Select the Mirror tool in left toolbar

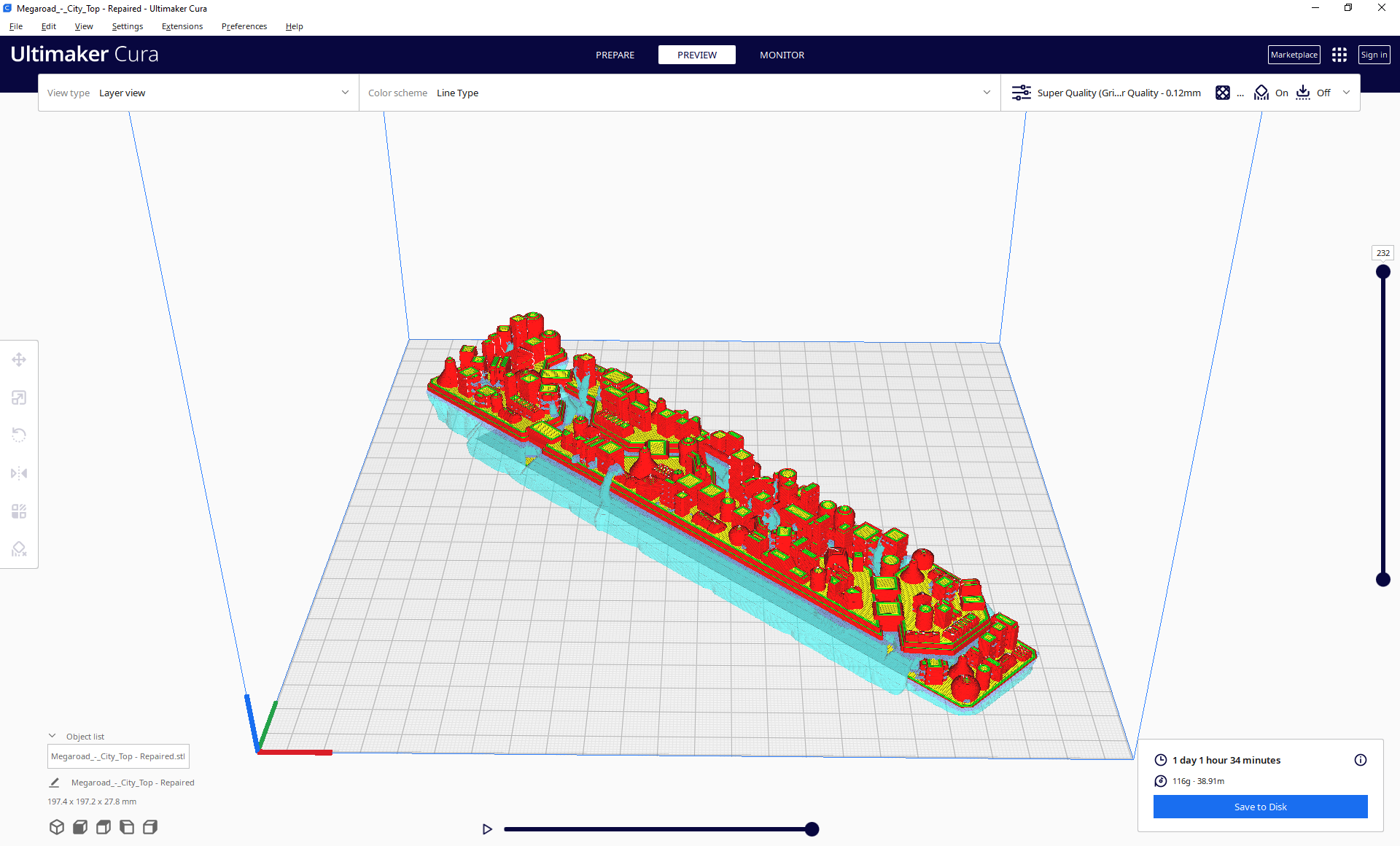tap(19, 473)
